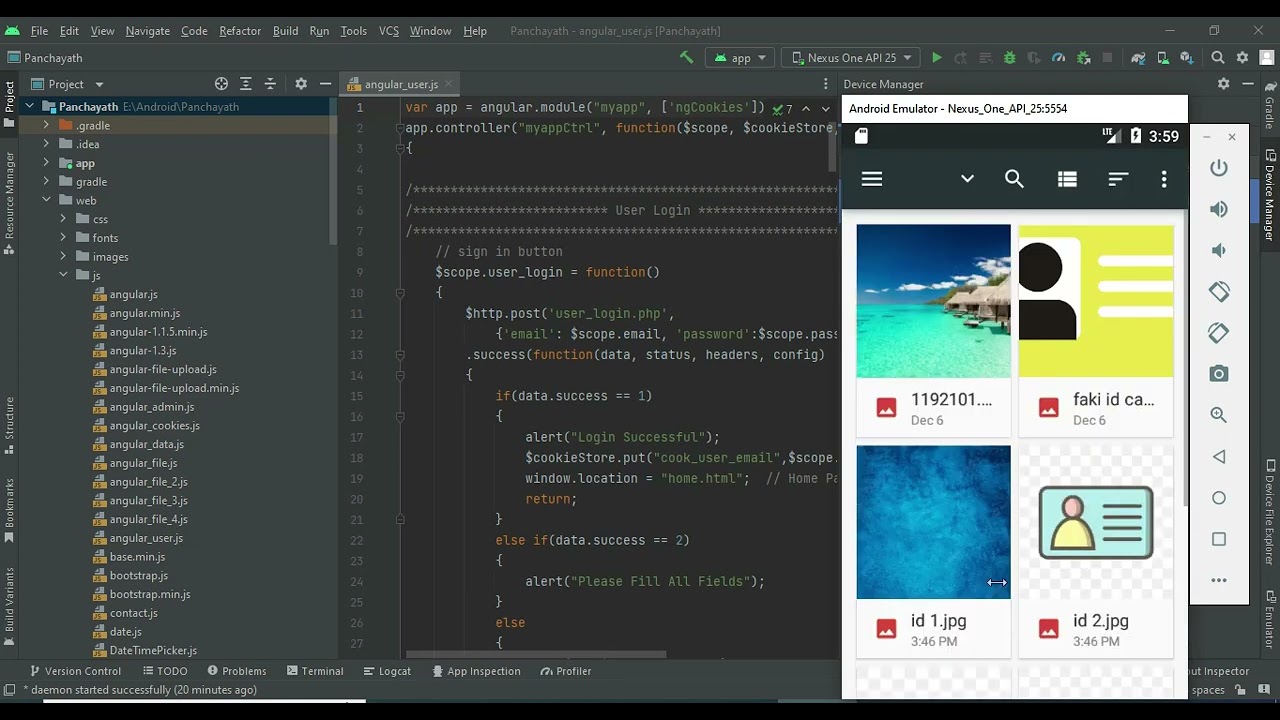Screen dimensions: 1280x720
Task: Collapse the Panchayath root folder
Action: (30, 107)
